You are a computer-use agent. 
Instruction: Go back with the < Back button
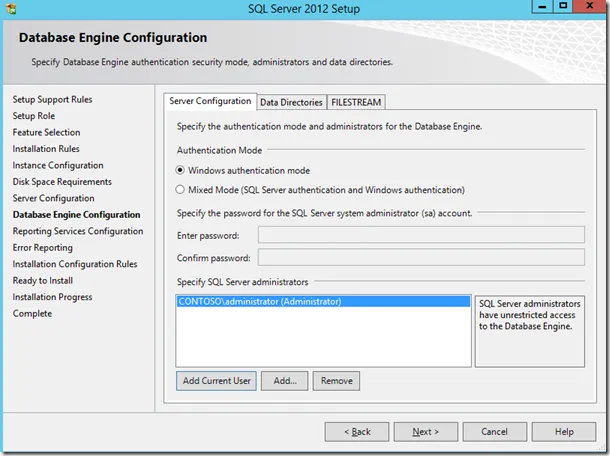click(357, 432)
